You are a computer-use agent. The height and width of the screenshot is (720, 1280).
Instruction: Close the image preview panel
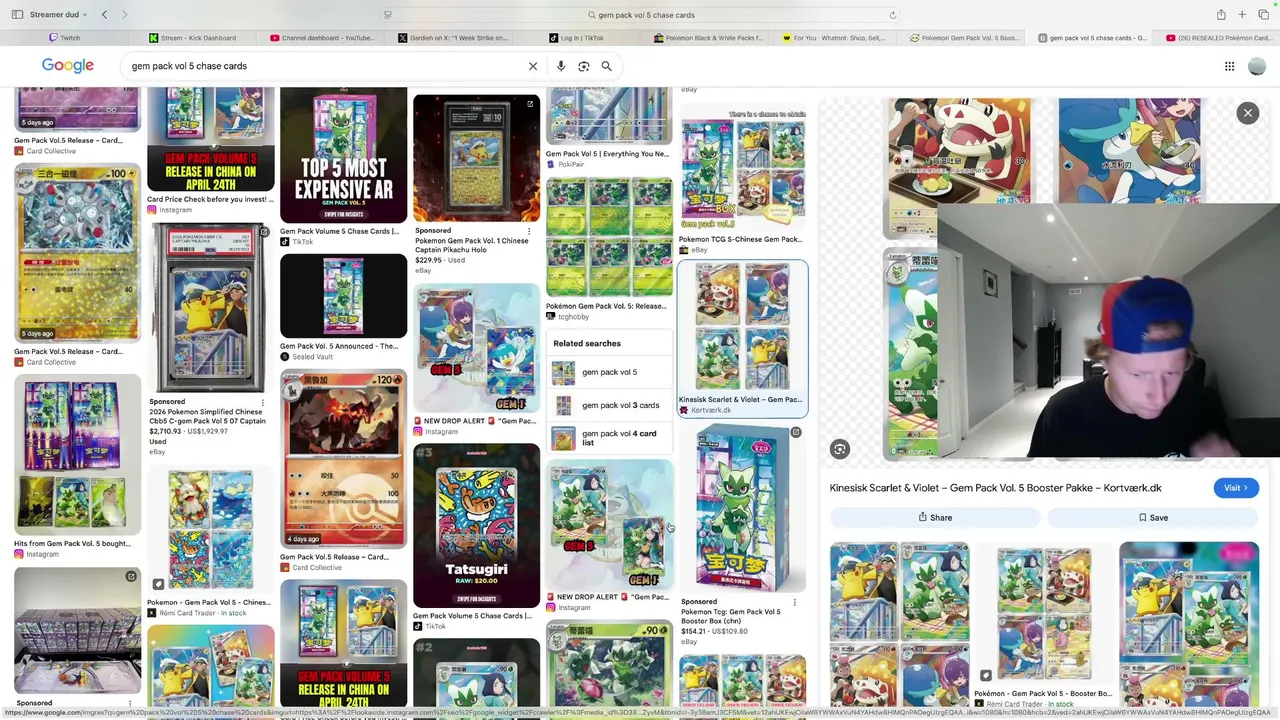click(1247, 113)
